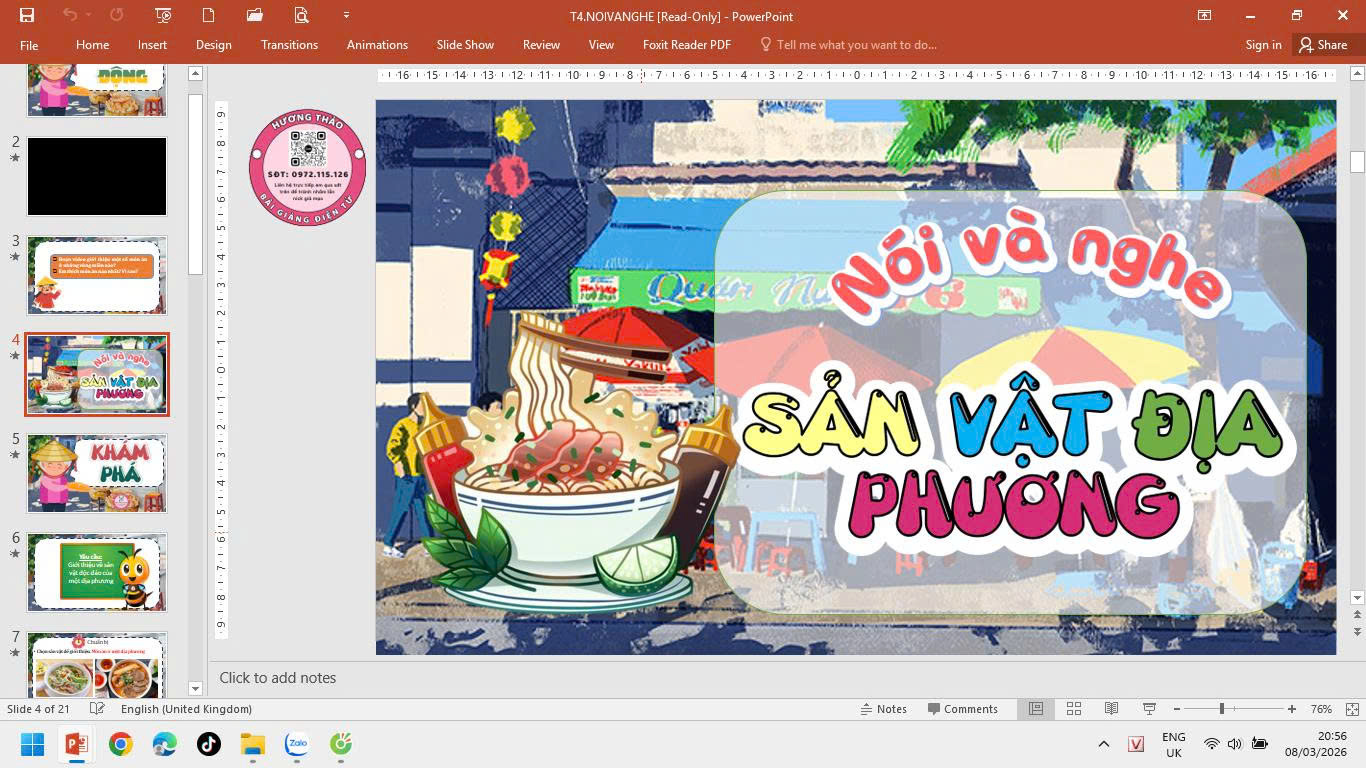This screenshot has width=1366, height=768.
Task: Show hidden system tray icons
Action: [x=1103, y=744]
